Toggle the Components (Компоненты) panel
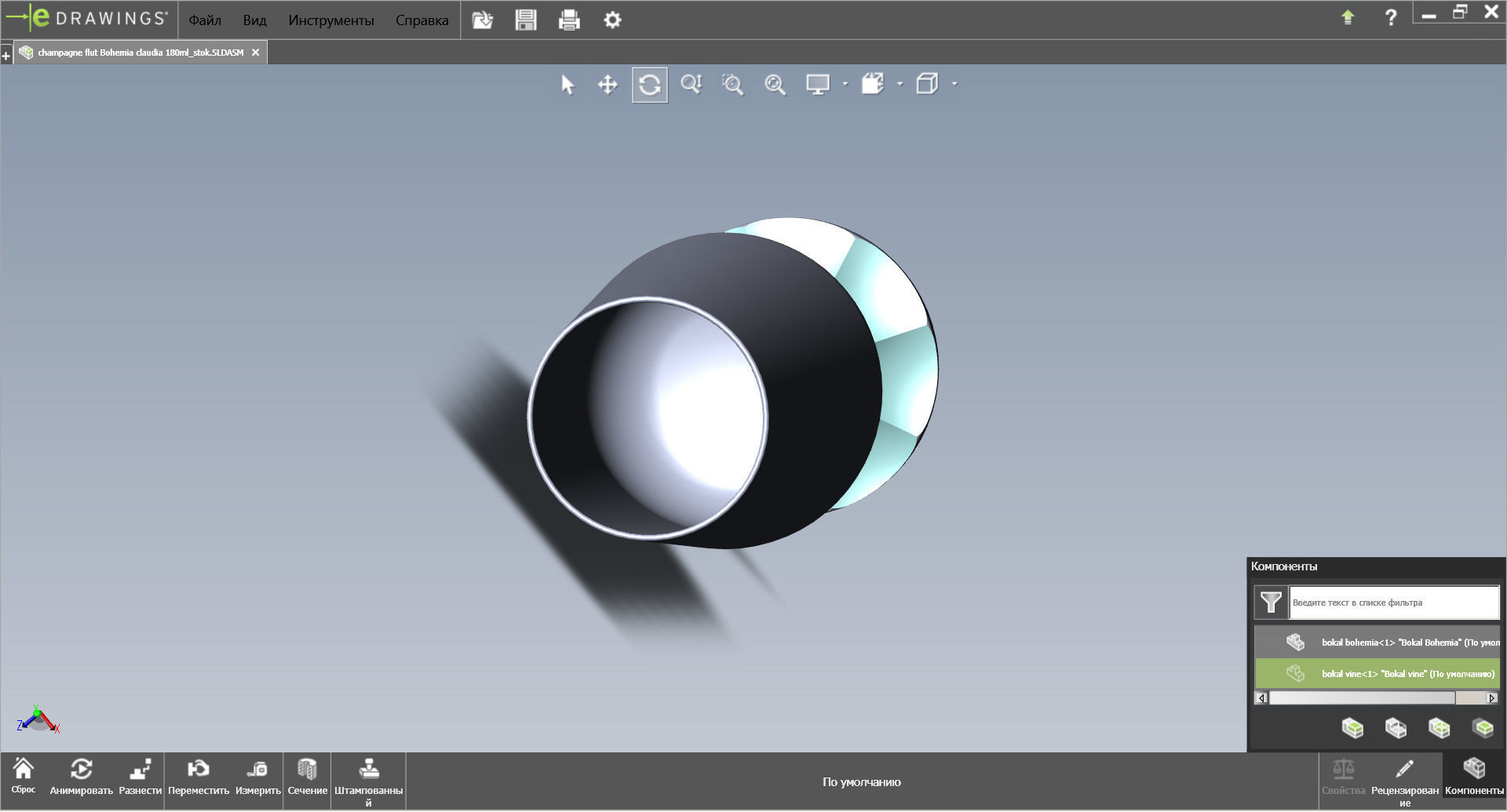The width and height of the screenshot is (1507, 812). pos(1473,777)
